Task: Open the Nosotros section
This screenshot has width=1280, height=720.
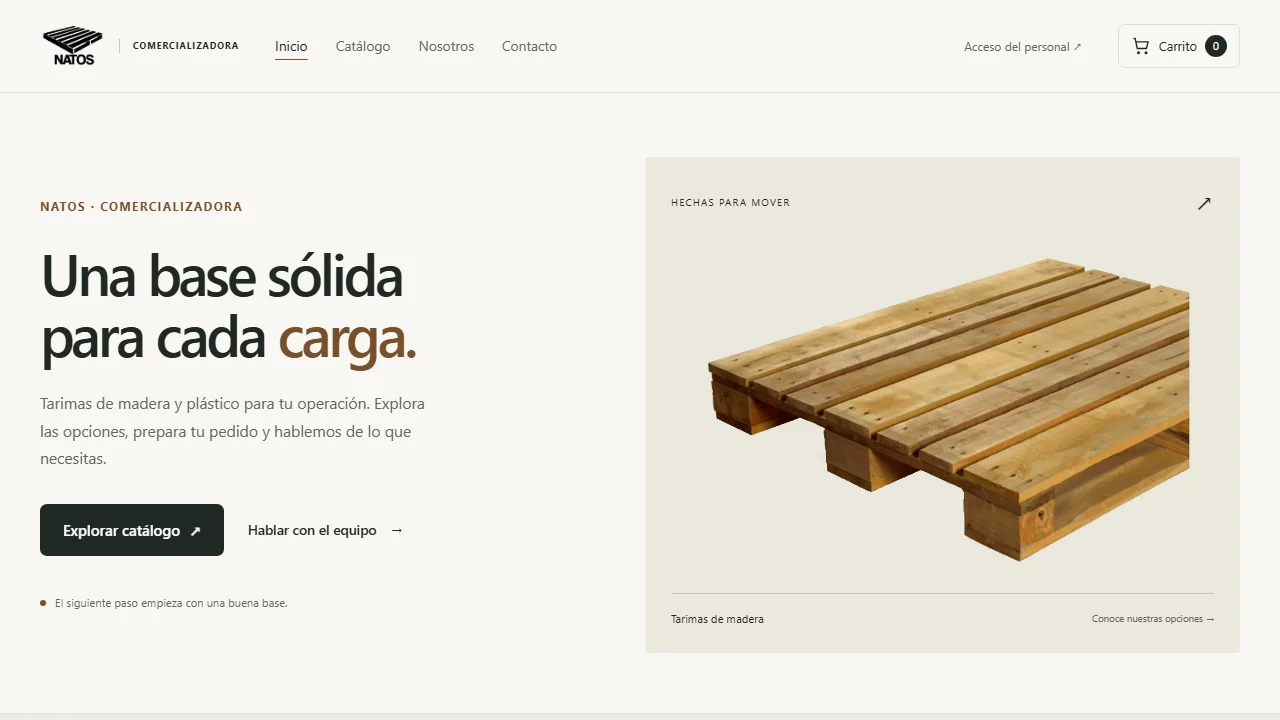Action: click(x=446, y=46)
